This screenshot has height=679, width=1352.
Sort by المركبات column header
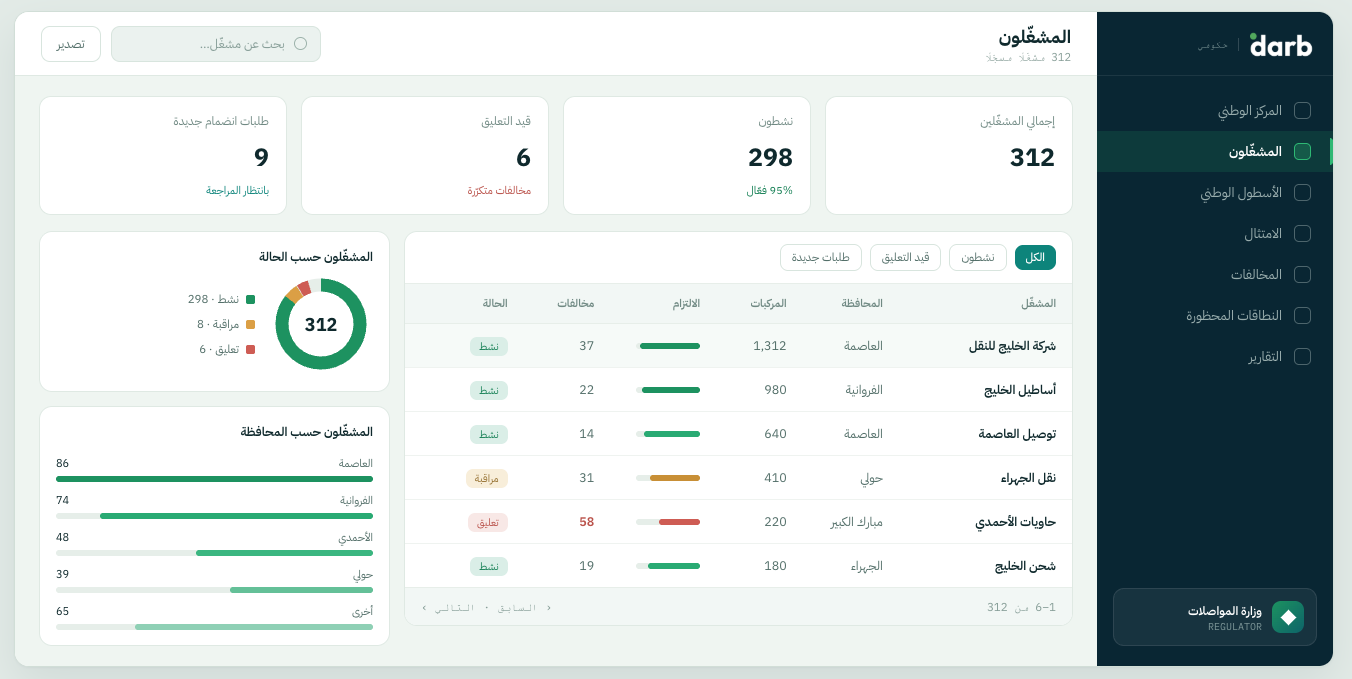coord(768,303)
